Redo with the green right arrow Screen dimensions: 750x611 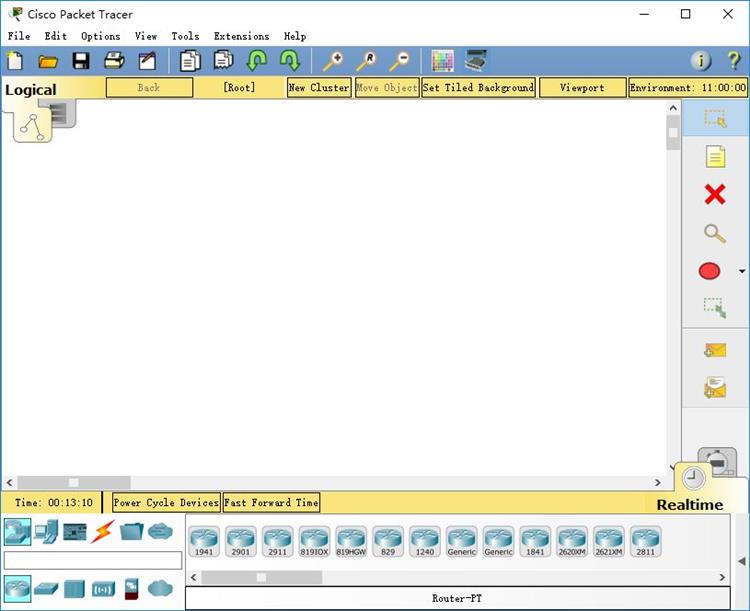click(290, 61)
